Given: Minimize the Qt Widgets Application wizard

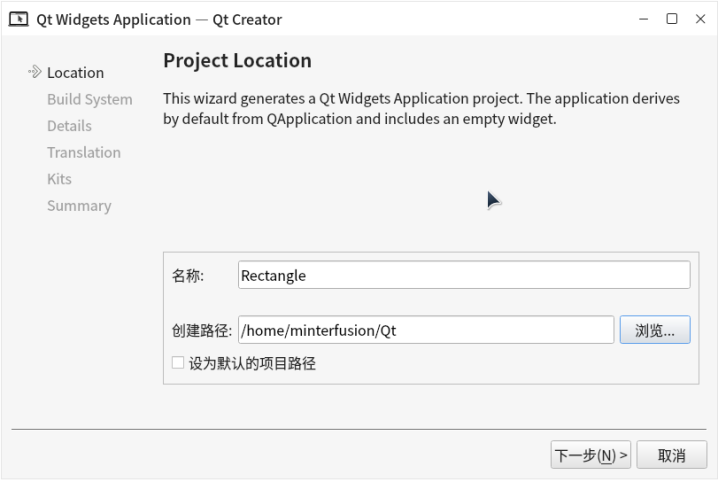Looking at the screenshot, I should click(x=643, y=19).
